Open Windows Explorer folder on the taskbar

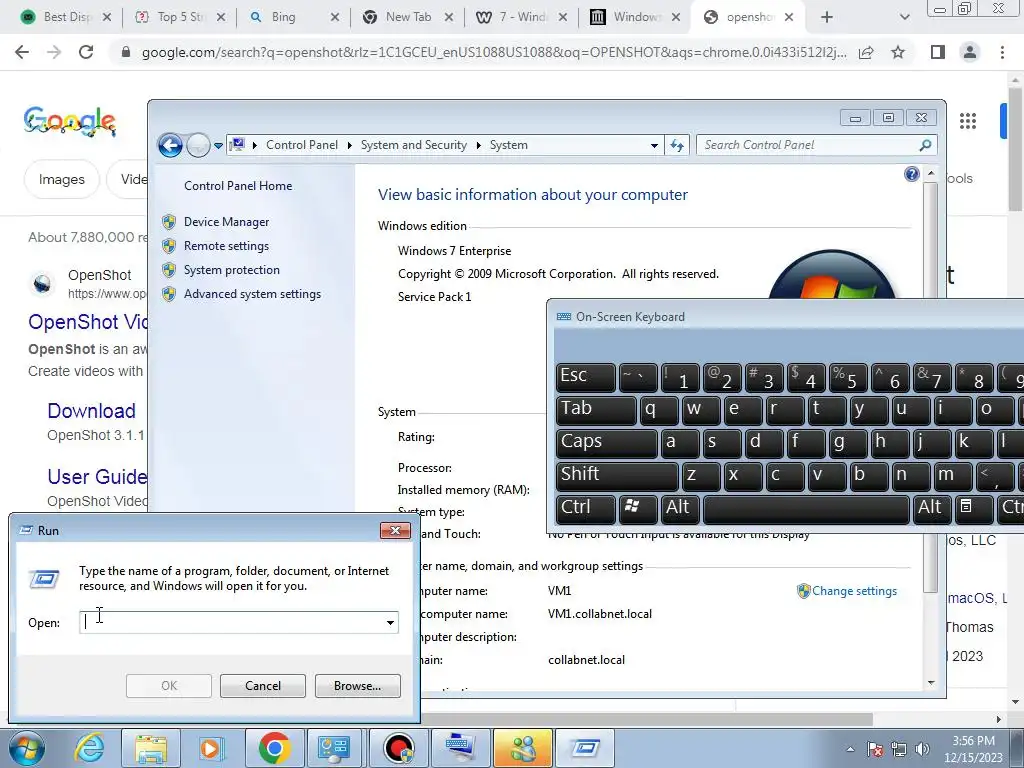click(151, 748)
